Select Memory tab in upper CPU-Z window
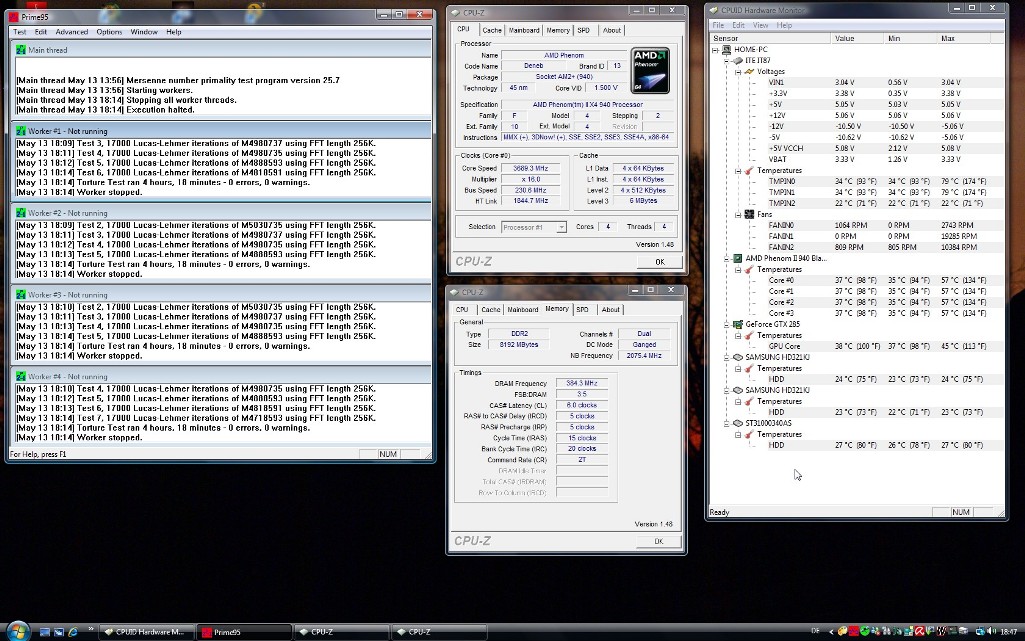This screenshot has width=1025, height=641. click(x=558, y=31)
